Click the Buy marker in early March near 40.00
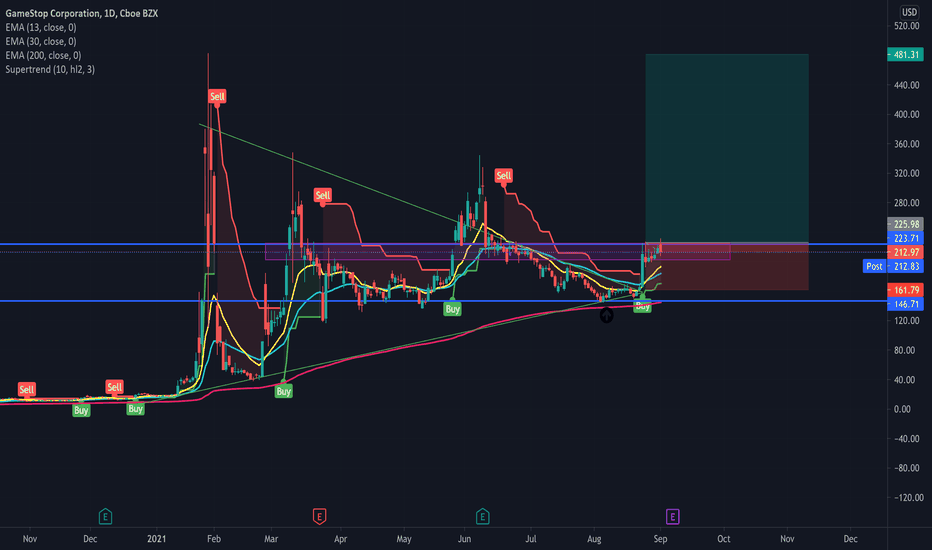 click(x=284, y=391)
